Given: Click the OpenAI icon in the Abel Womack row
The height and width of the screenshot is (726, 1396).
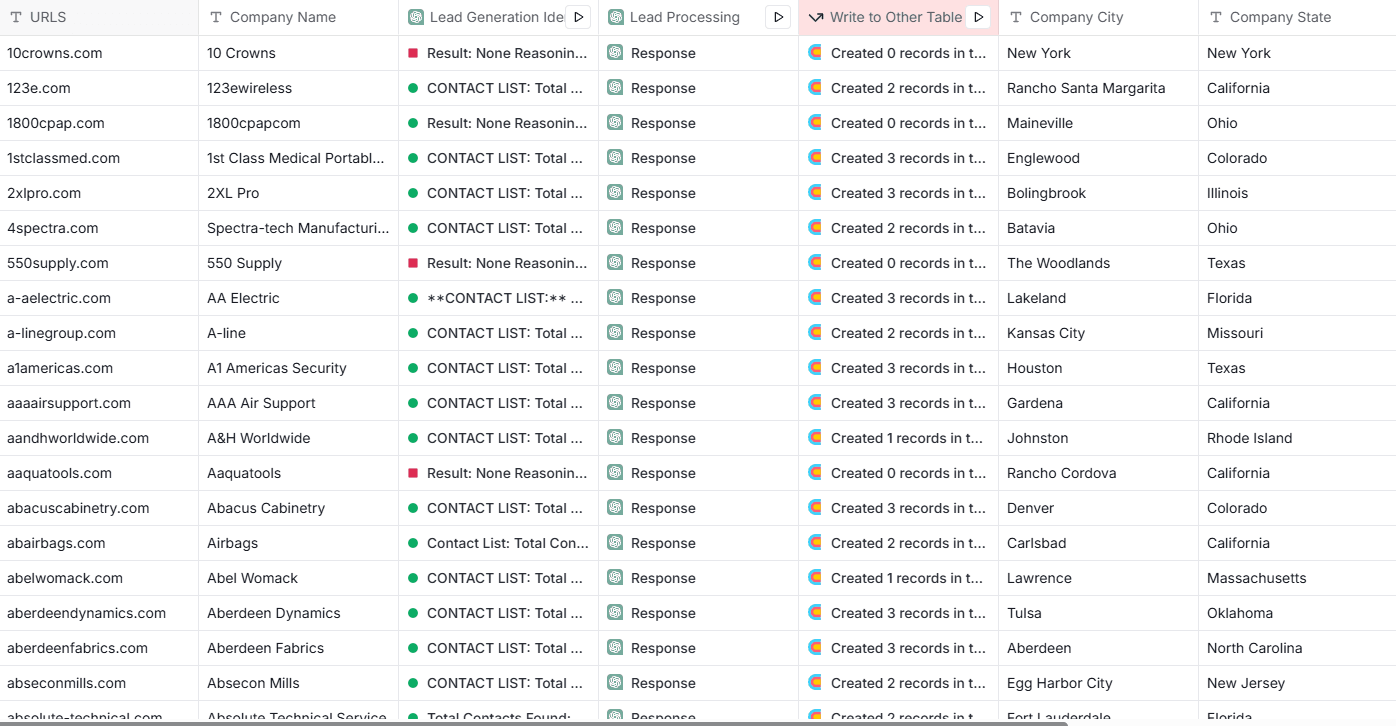Looking at the screenshot, I should pyautogui.click(x=615, y=577).
